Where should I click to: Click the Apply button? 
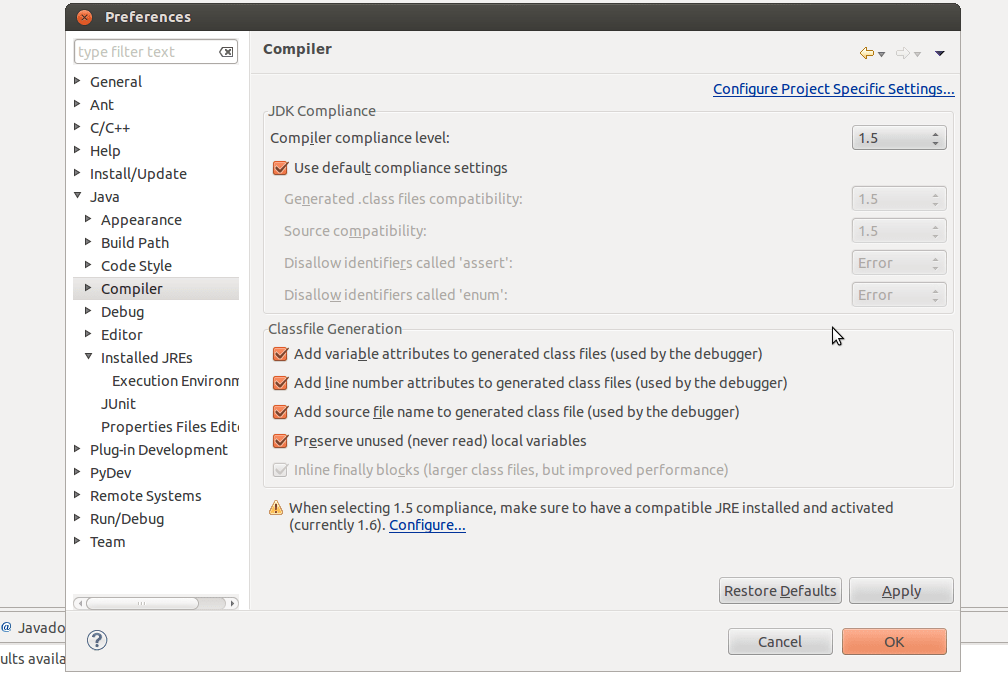[901, 591]
